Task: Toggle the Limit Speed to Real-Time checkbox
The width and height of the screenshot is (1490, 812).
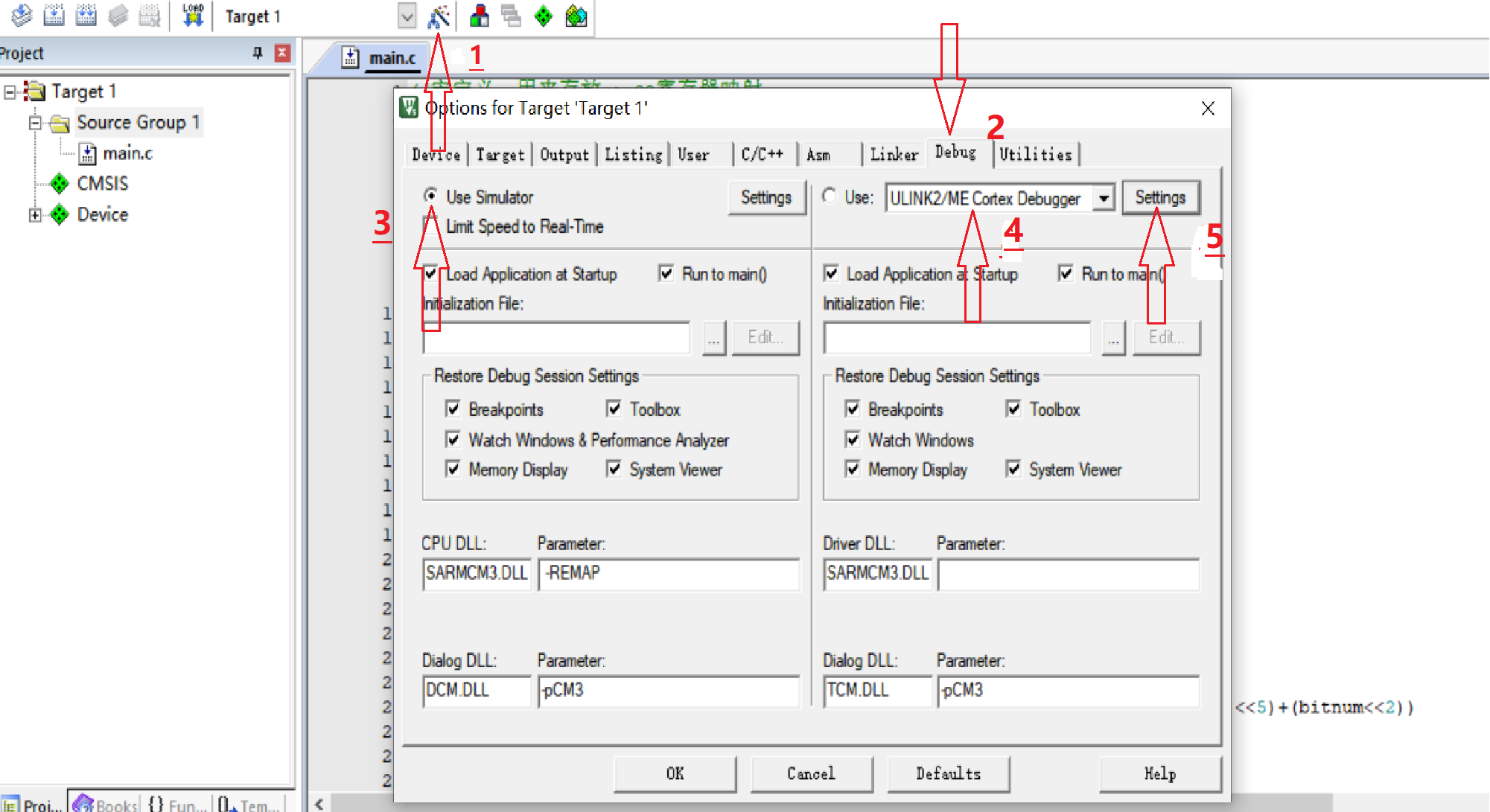Action: pyautogui.click(x=430, y=226)
